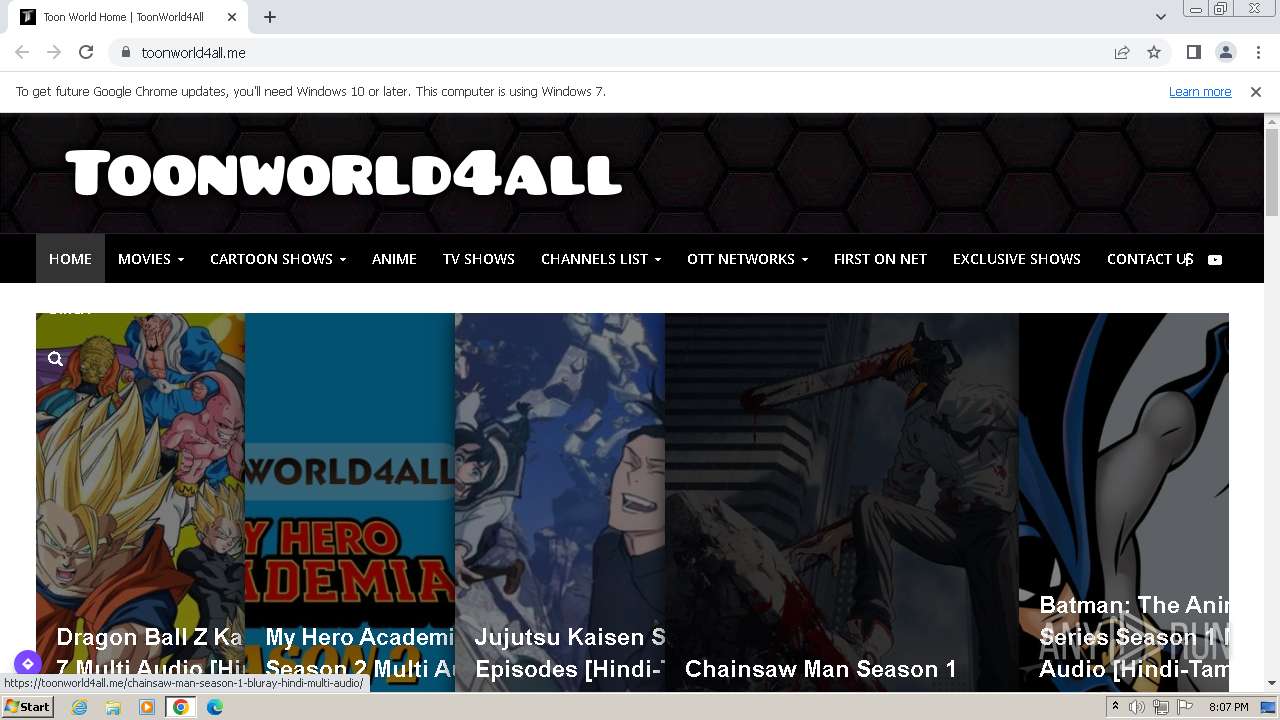
Task: Open the YouTube icon in site navigation
Action: point(1215,259)
